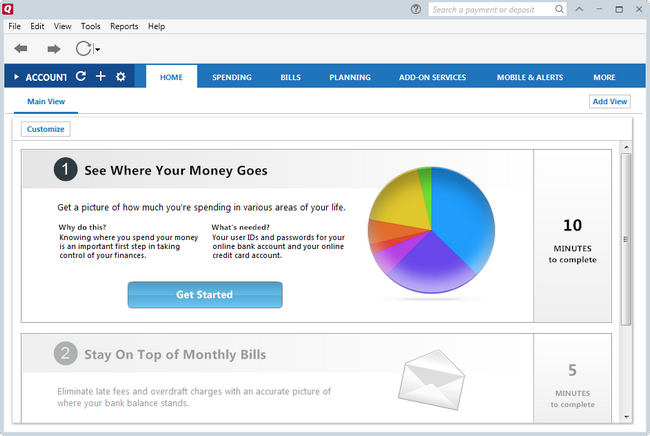650x436 pixels.
Task: Click the 'Why do this?' label
Action: (82, 227)
